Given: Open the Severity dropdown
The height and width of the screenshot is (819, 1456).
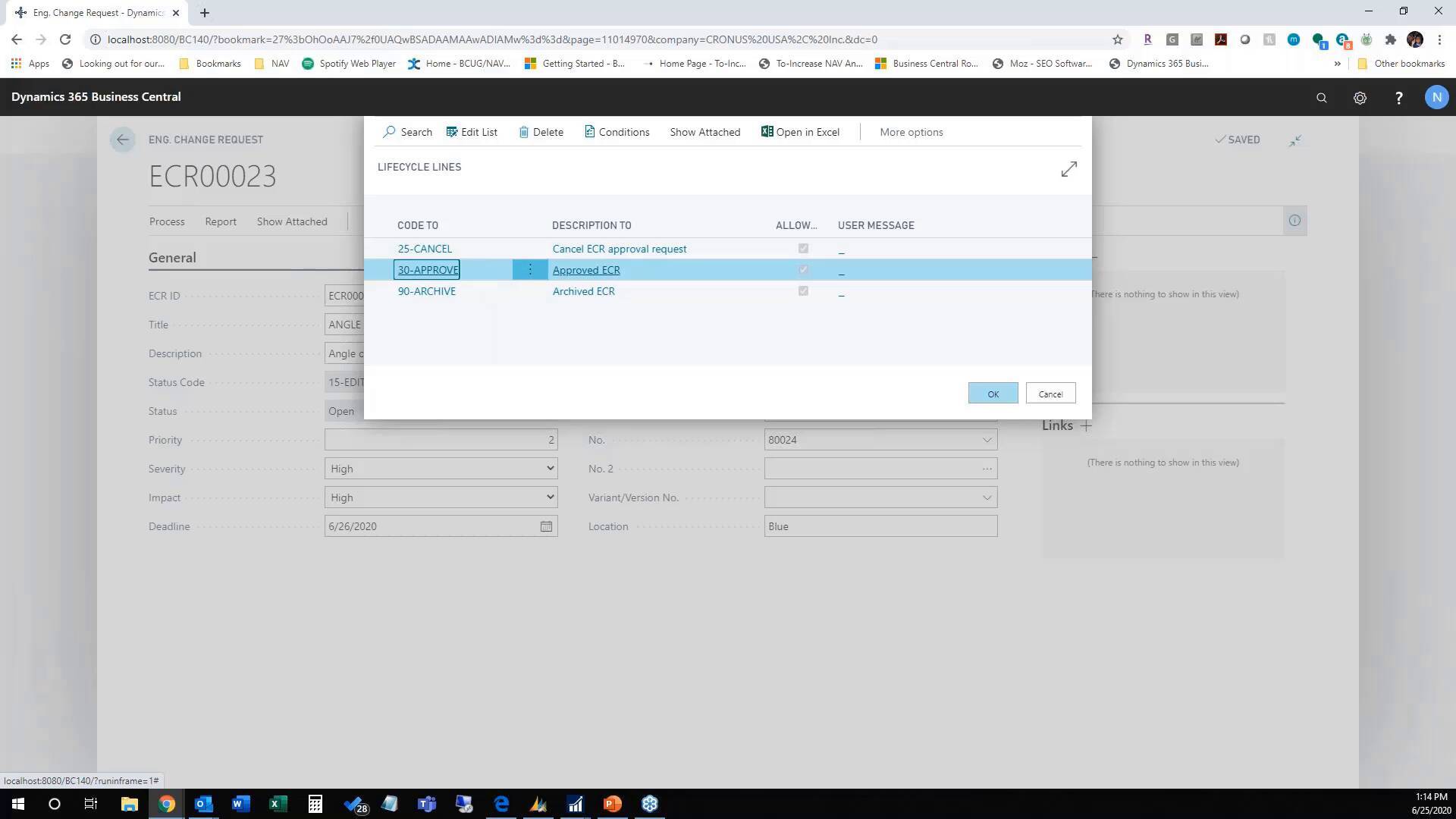Looking at the screenshot, I should coord(549,468).
